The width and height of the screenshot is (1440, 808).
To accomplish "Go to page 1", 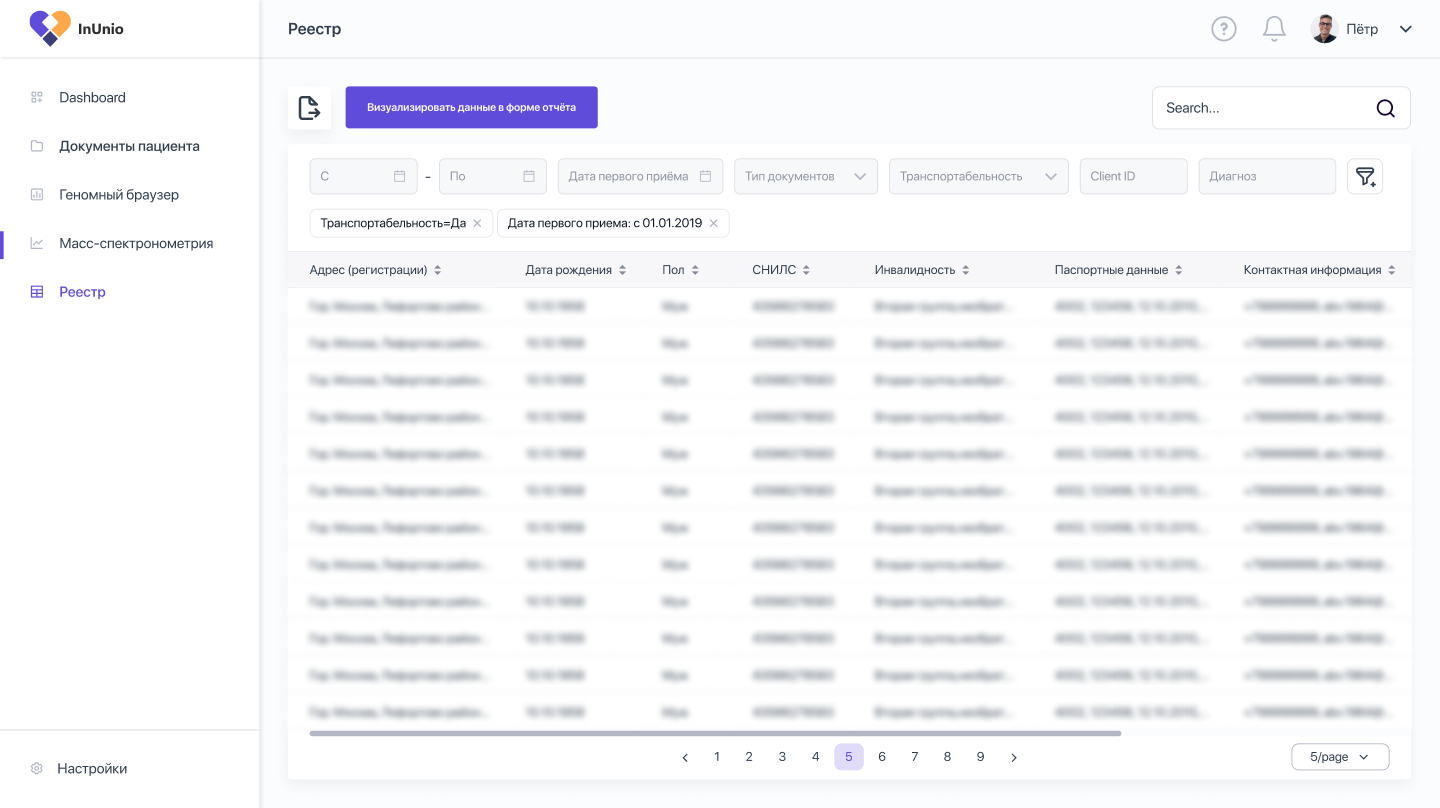I will [717, 757].
